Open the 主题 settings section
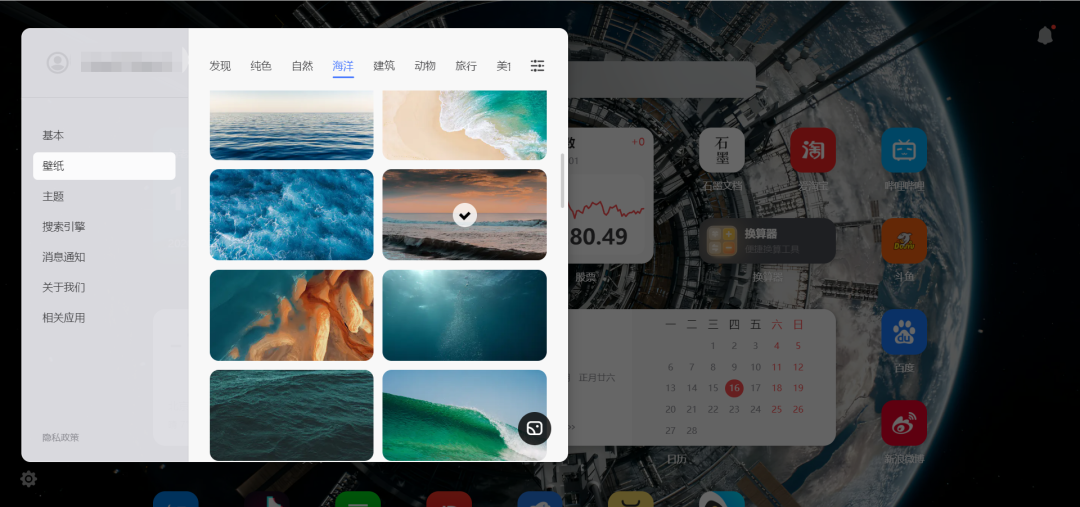The height and width of the screenshot is (507, 1080). [104, 196]
